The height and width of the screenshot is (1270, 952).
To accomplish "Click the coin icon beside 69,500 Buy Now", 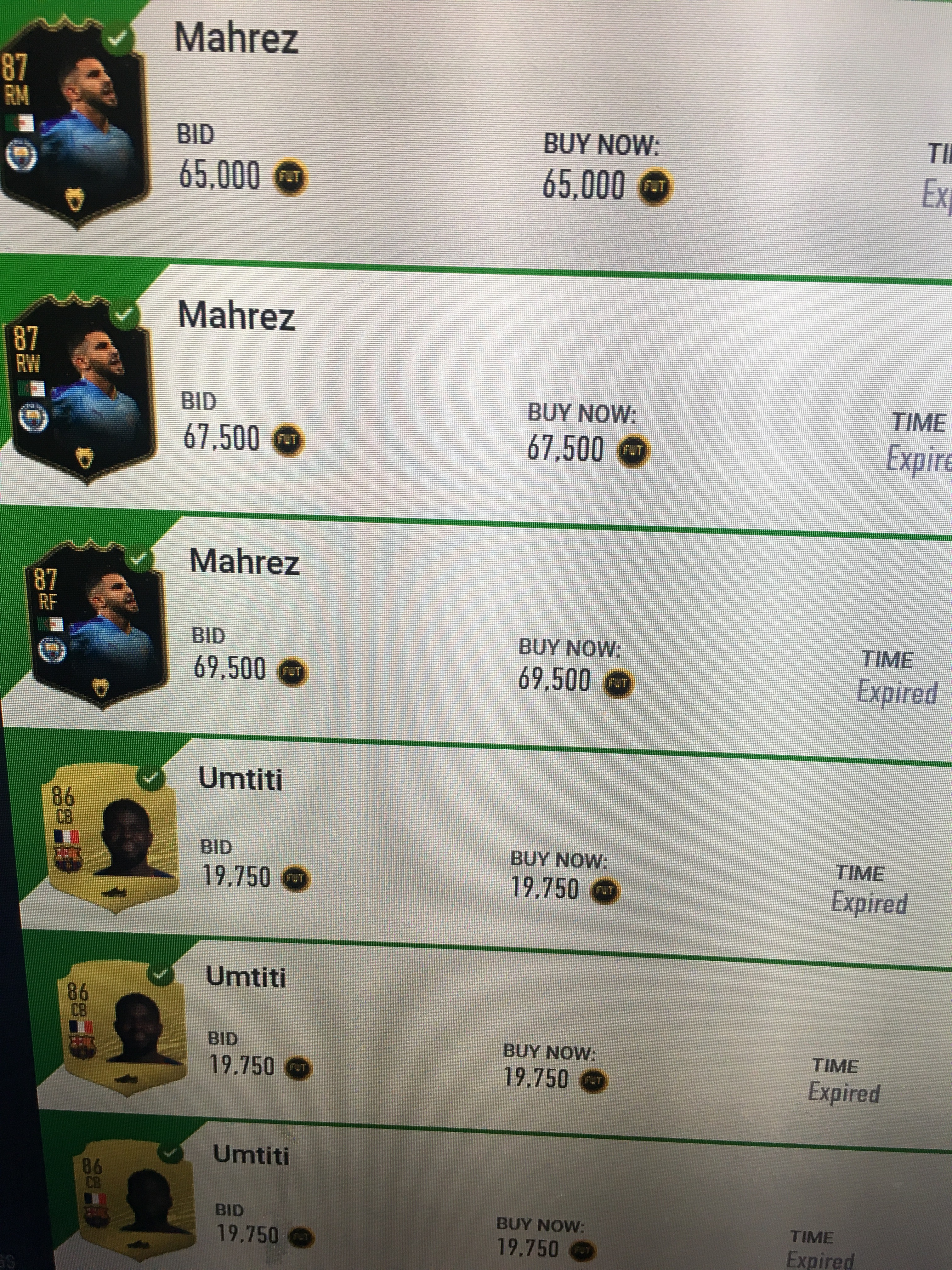I will click(617, 683).
